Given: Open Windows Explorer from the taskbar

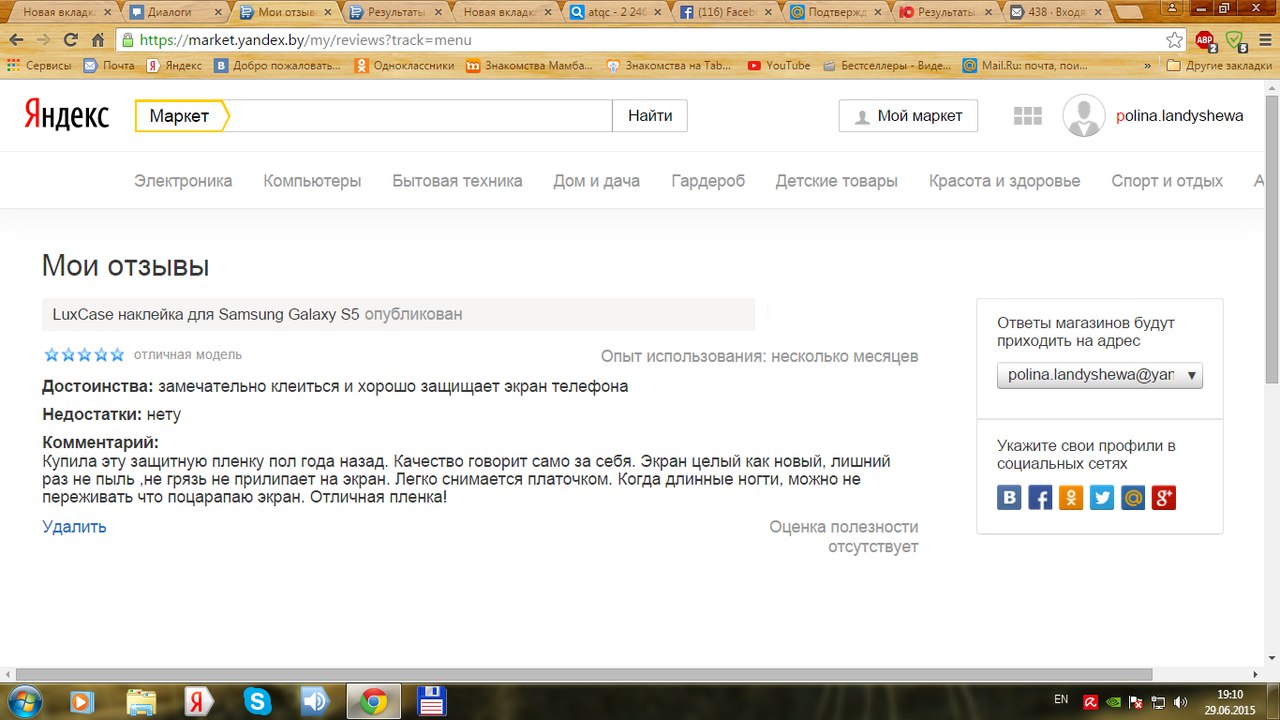Looking at the screenshot, I should tap(141, 702).
